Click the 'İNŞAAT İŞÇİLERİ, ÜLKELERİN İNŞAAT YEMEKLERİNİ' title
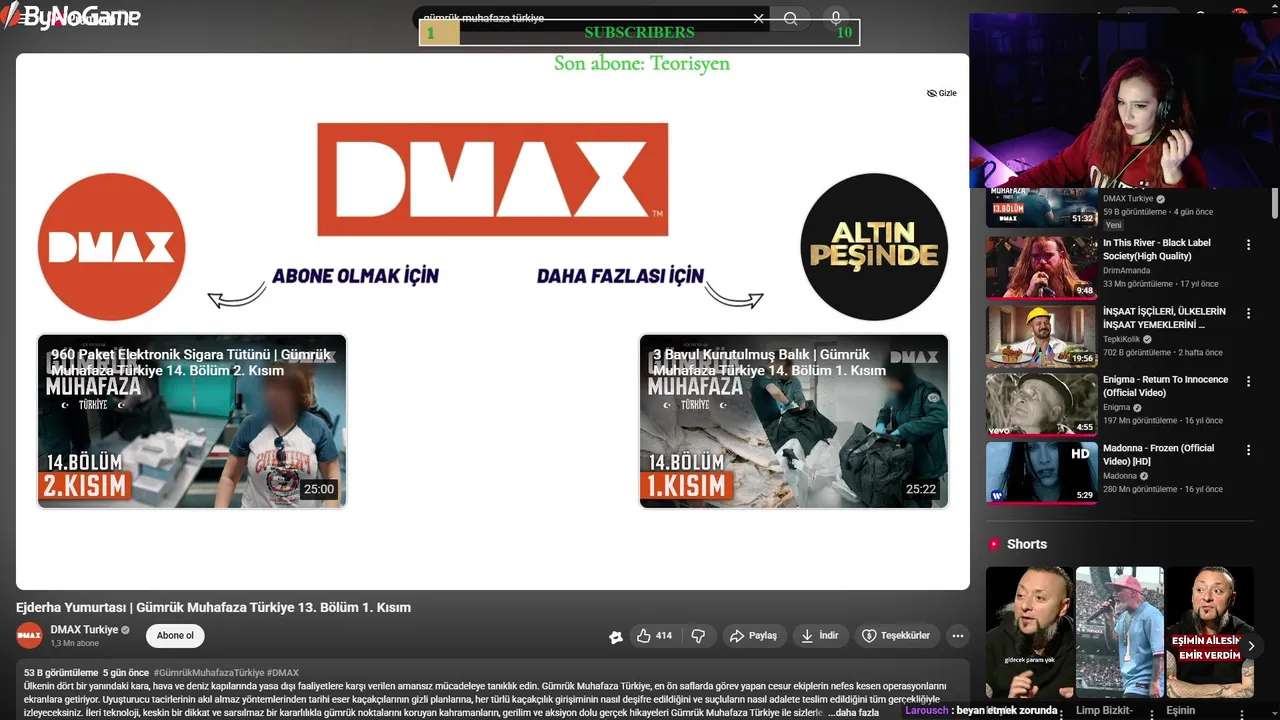The height and width of the screenshot is (720, 1280). (1164, 318)
